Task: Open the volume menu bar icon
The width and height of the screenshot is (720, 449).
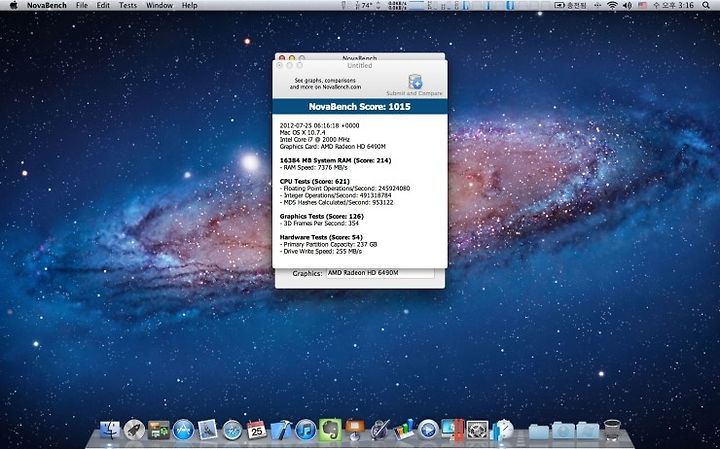Action: [x=627, y=5]
